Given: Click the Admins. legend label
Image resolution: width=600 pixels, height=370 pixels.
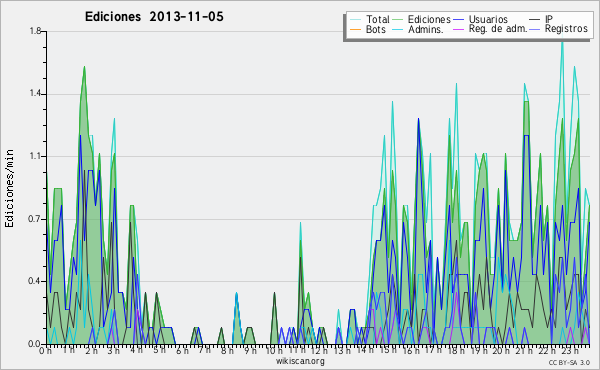Looking at the screenshot, I should point(426,29).
